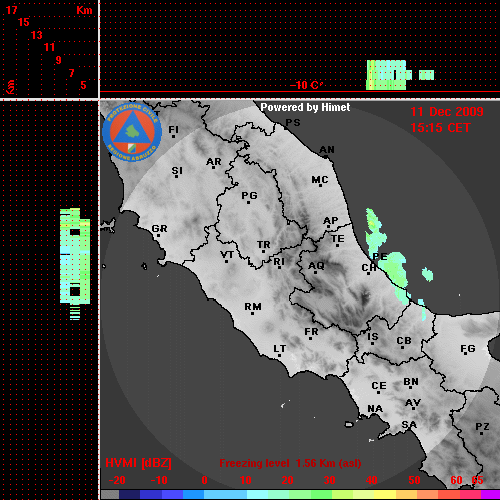Click the AV city marker
Image resolution: width=500 pixels, height=500 pixels.
pyautogui.click(x=413, y=409)
